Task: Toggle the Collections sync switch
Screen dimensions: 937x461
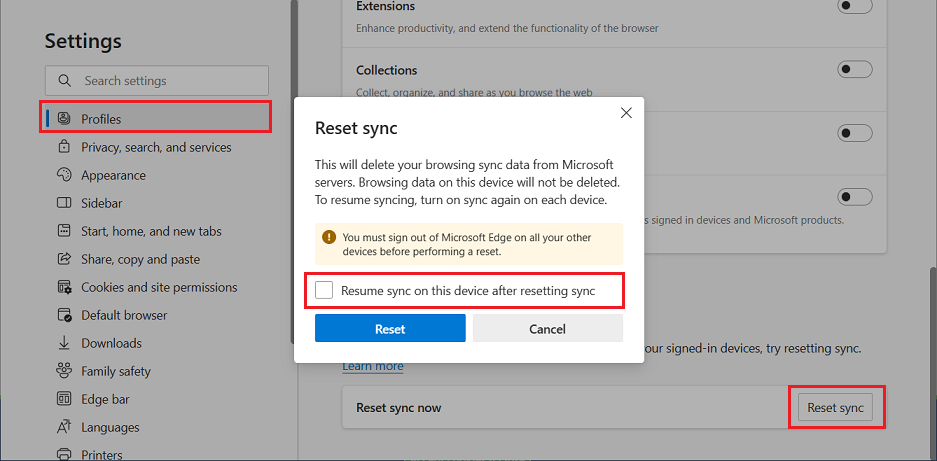Action: pyautogui.click(x=855, y=70)
